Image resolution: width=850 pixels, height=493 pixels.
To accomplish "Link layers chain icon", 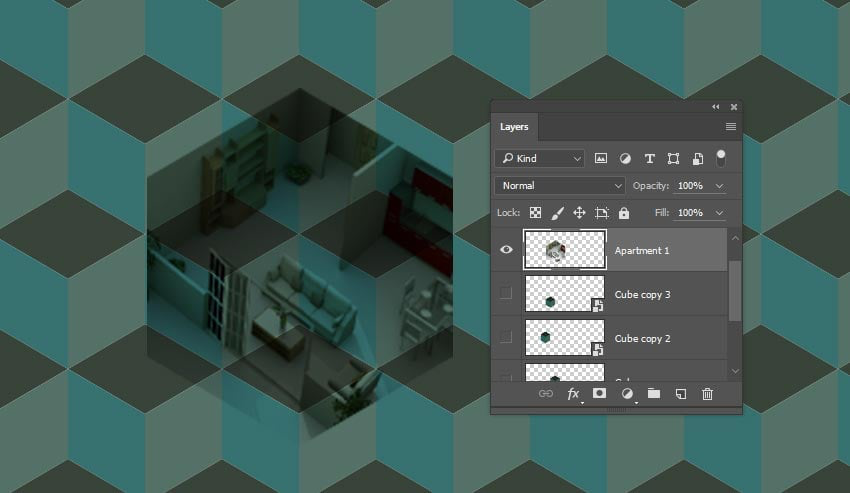I will [x=546, y=394].
